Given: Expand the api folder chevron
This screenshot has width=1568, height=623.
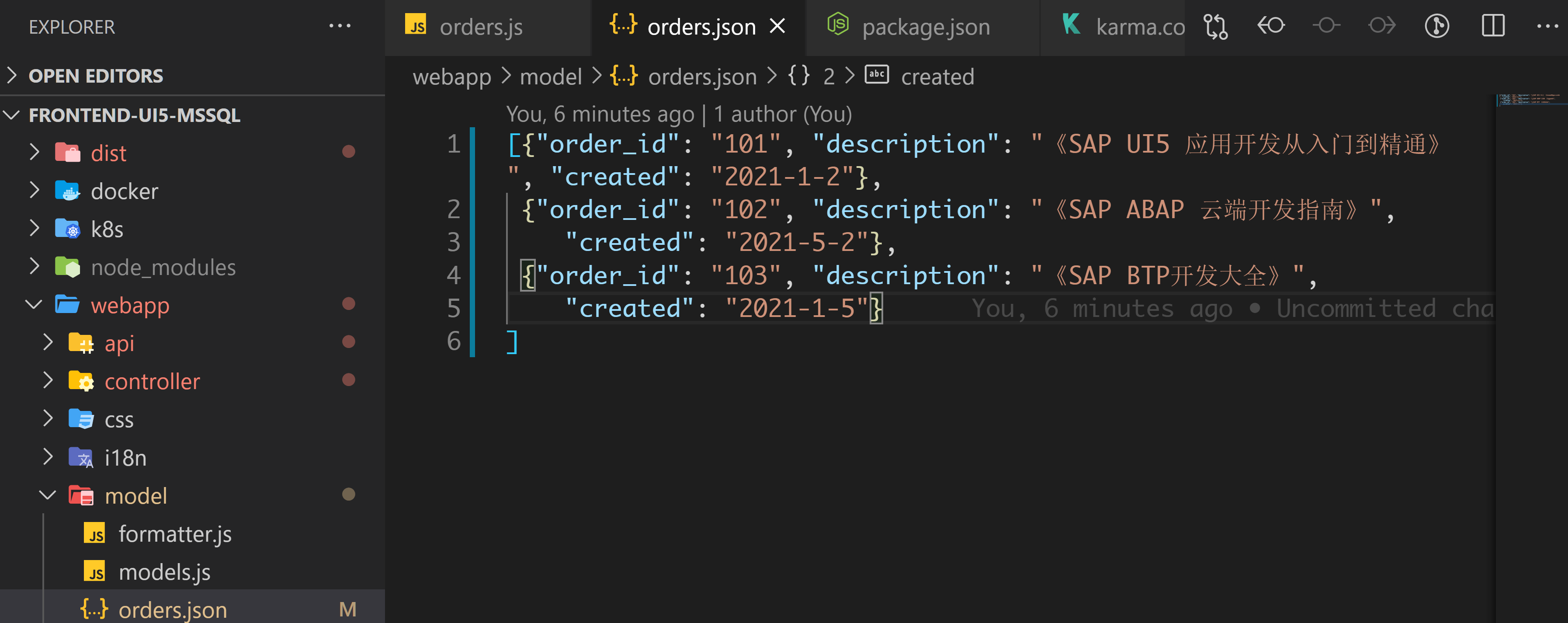Looking at the screenshot, I should tap(49, 343).
